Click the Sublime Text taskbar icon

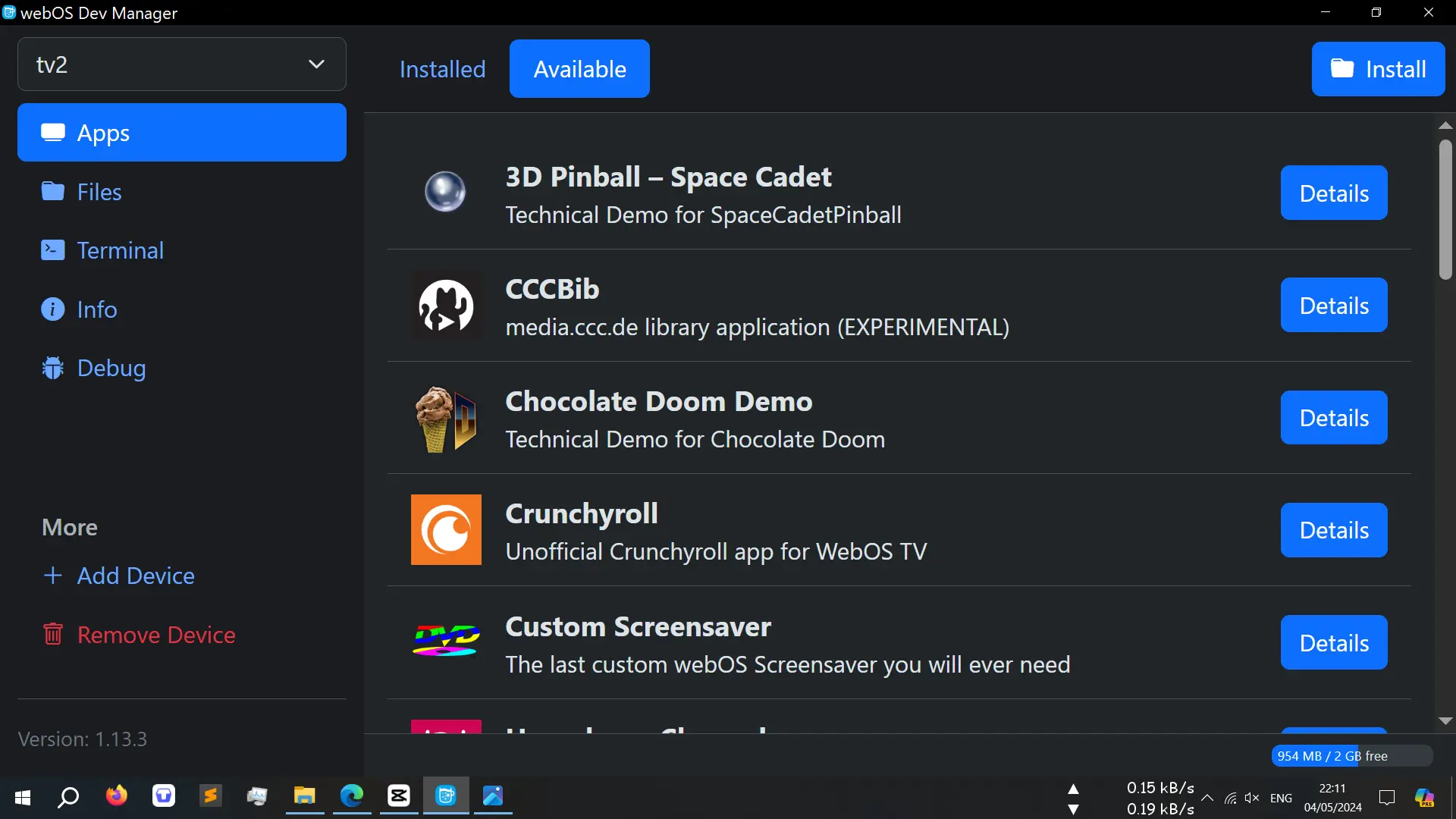coord(210,795)
